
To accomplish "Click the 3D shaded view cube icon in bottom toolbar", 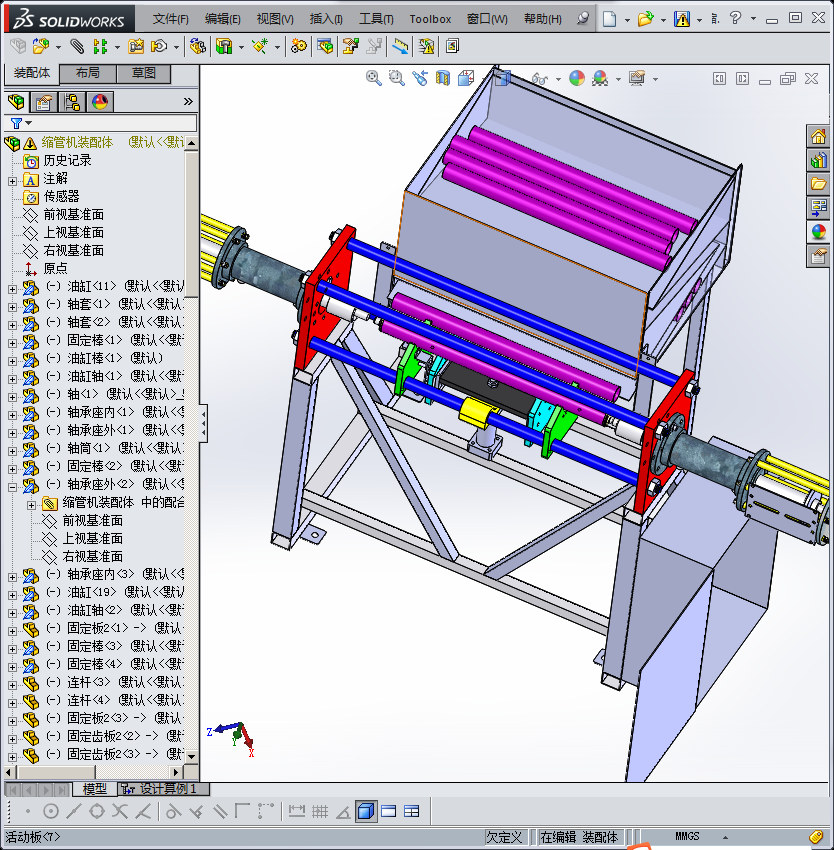I will (366, 811).
